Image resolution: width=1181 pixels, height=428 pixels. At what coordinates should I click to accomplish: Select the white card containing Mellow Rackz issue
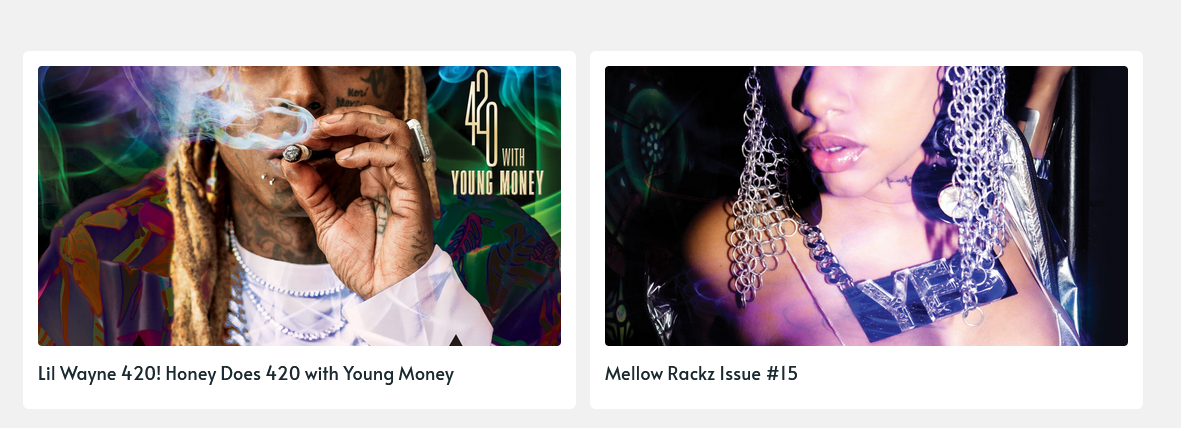click(866, 230)
